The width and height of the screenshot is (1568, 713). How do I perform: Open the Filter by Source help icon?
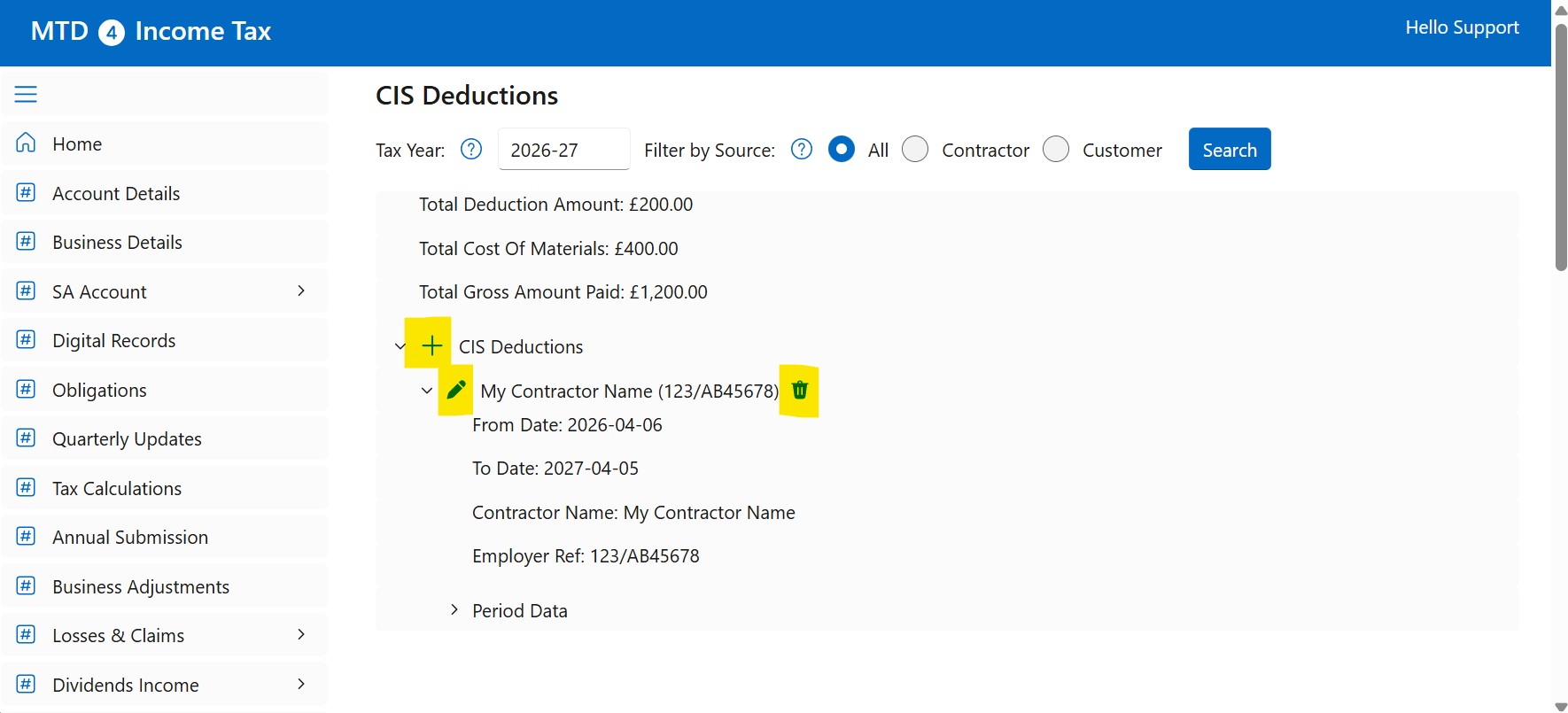[x=802, y=149]
